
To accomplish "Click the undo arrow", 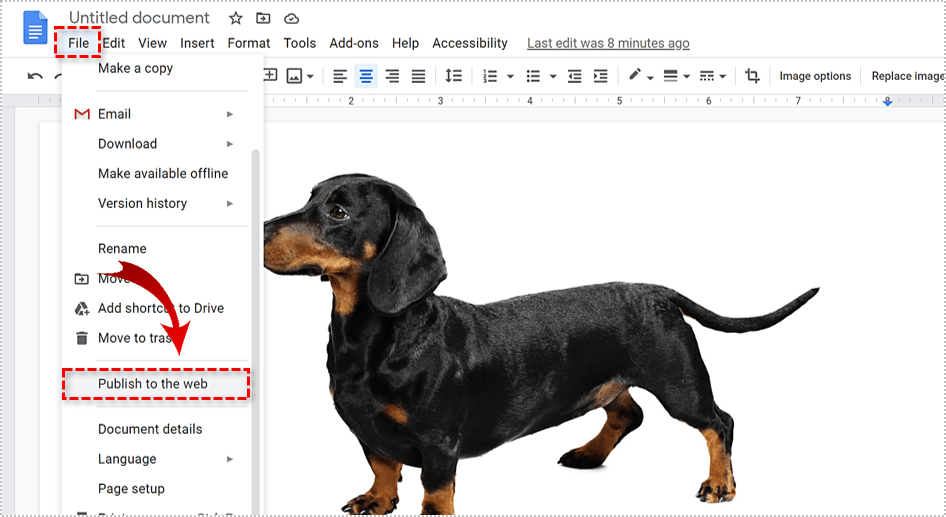I will coord(35,76).
